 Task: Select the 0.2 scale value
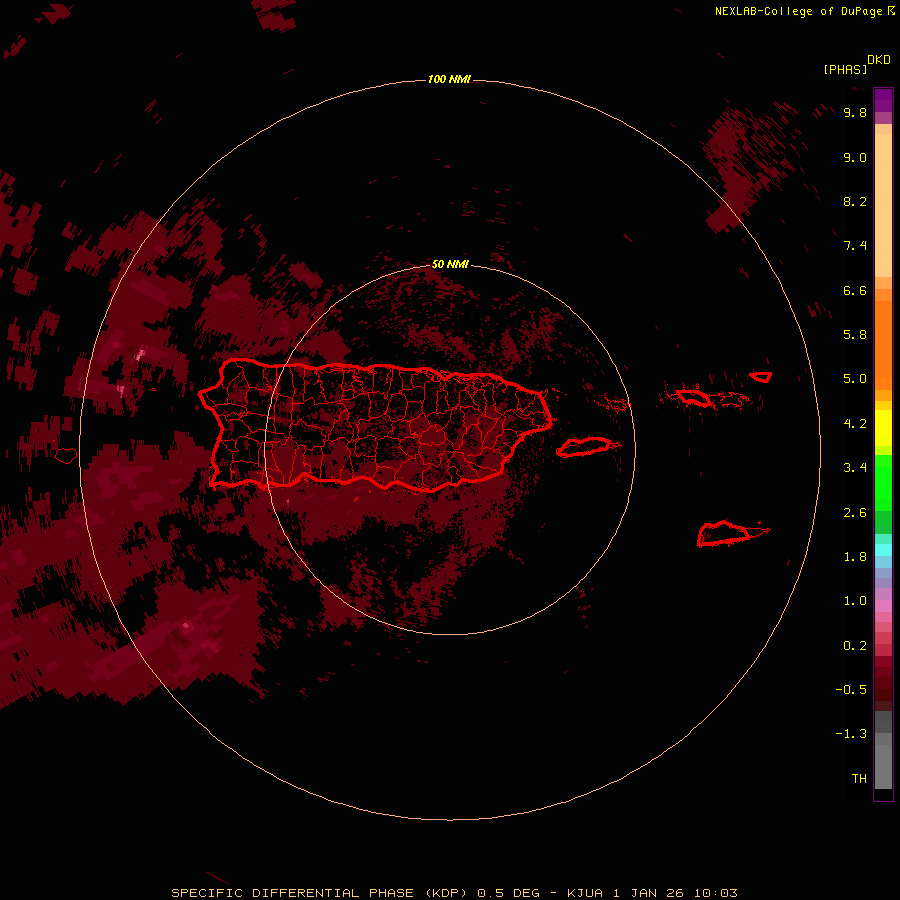point(855,646)
